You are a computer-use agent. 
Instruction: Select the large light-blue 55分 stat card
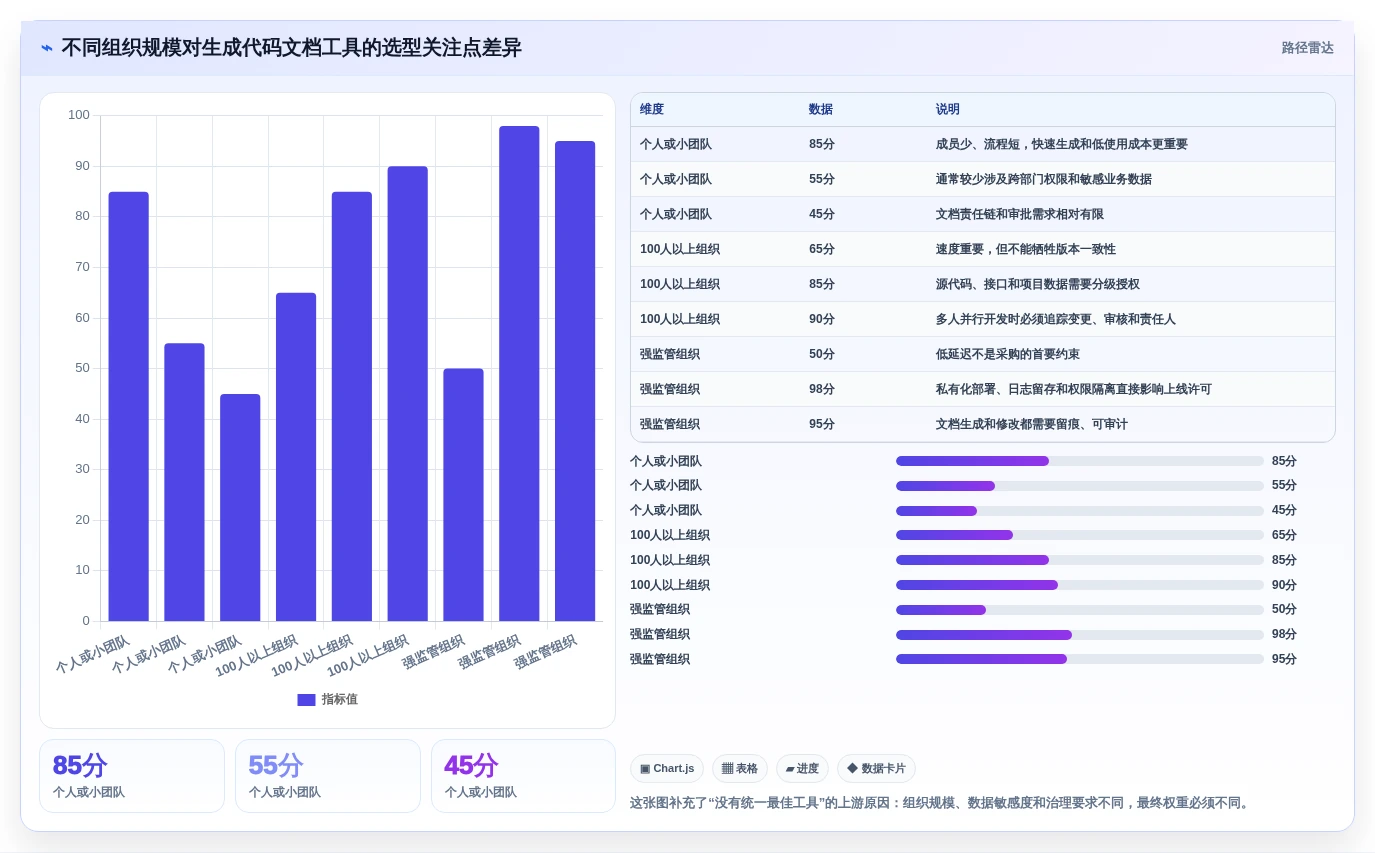pos(328,776)
